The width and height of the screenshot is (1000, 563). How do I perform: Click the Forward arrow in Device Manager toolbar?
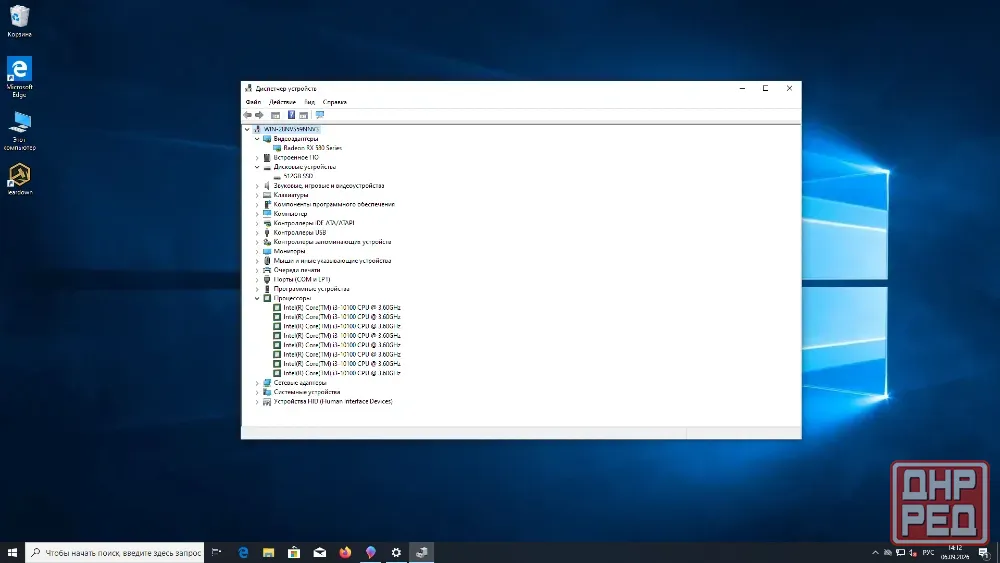260,115
